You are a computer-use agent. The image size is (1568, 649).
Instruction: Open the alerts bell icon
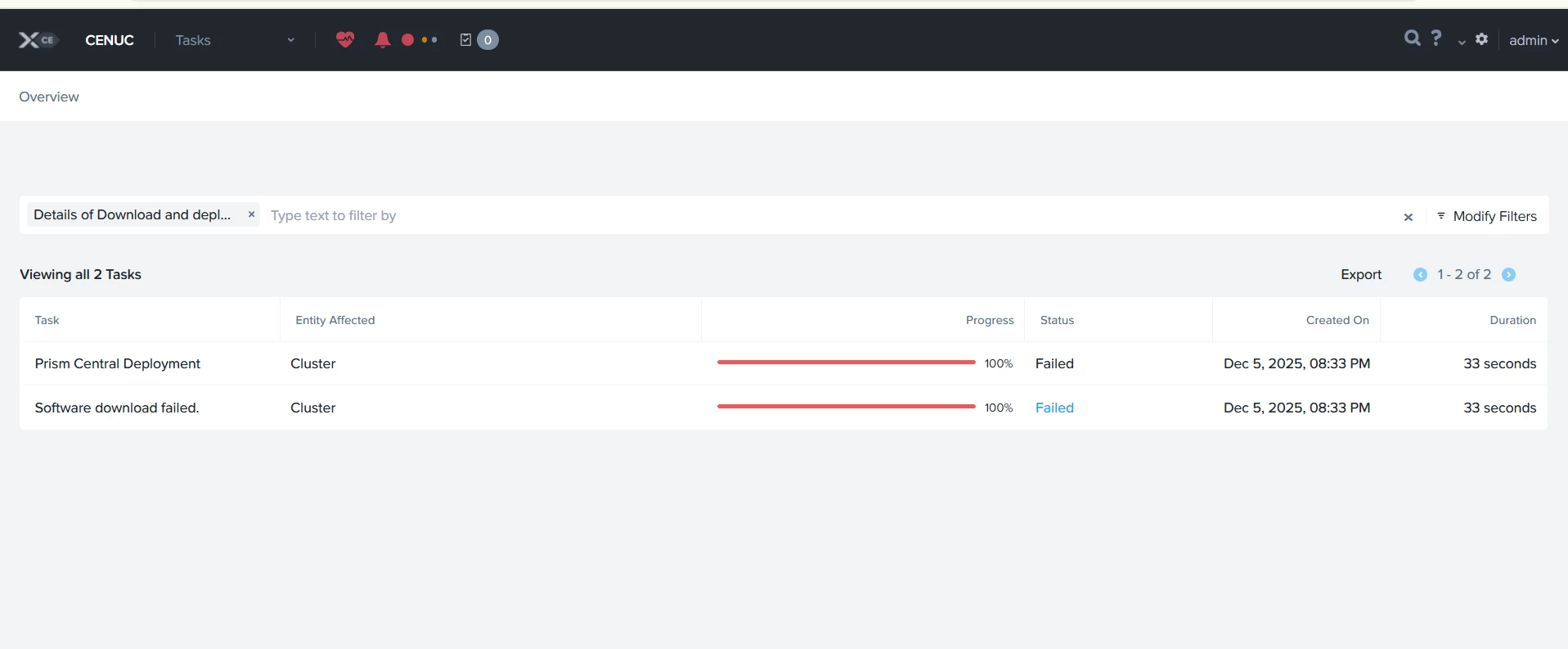(382, 39)
